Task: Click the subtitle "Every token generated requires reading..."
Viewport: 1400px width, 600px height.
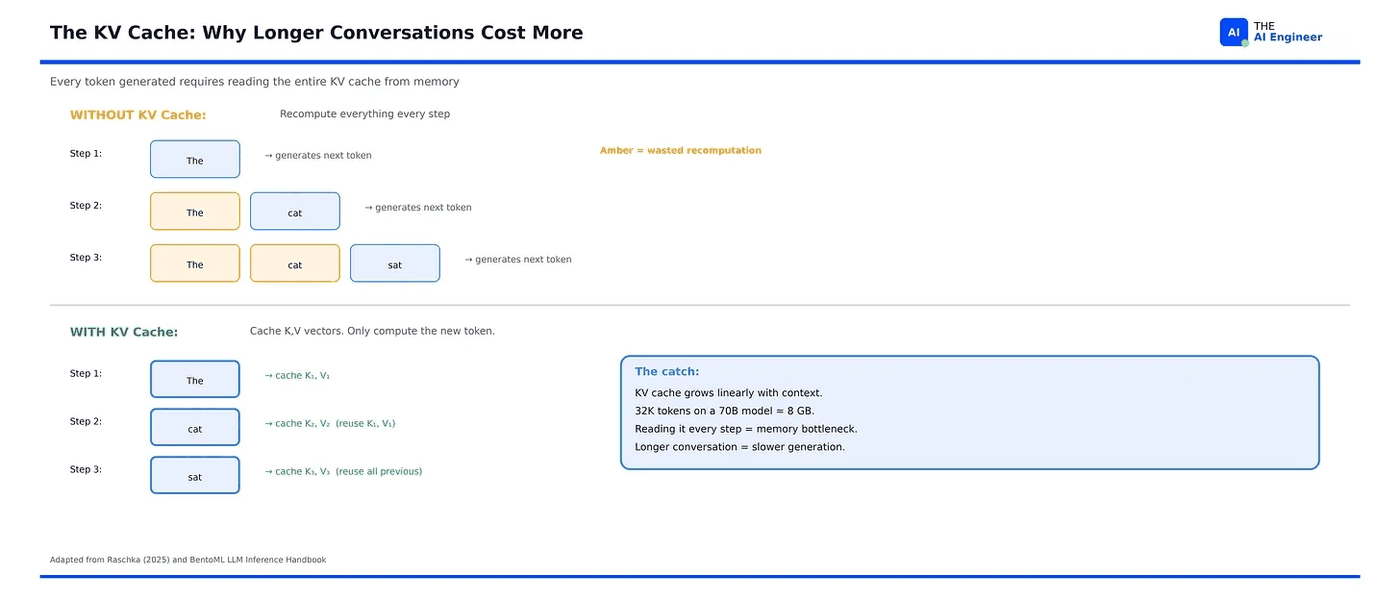Action: tap(255, 82)
